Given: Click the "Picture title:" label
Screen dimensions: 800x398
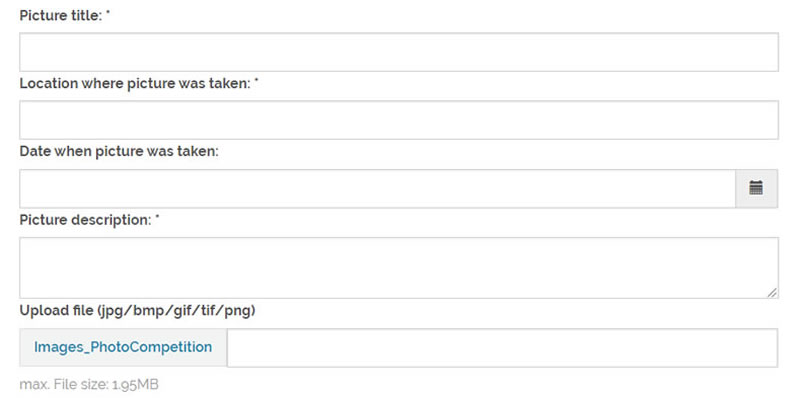Looking at the screenshot, I should pyautogui.click(x=61, y=16).
